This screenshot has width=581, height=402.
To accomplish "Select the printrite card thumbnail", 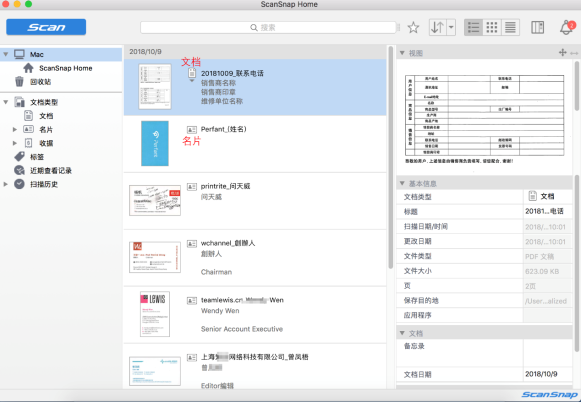I will tap(155, 200).
